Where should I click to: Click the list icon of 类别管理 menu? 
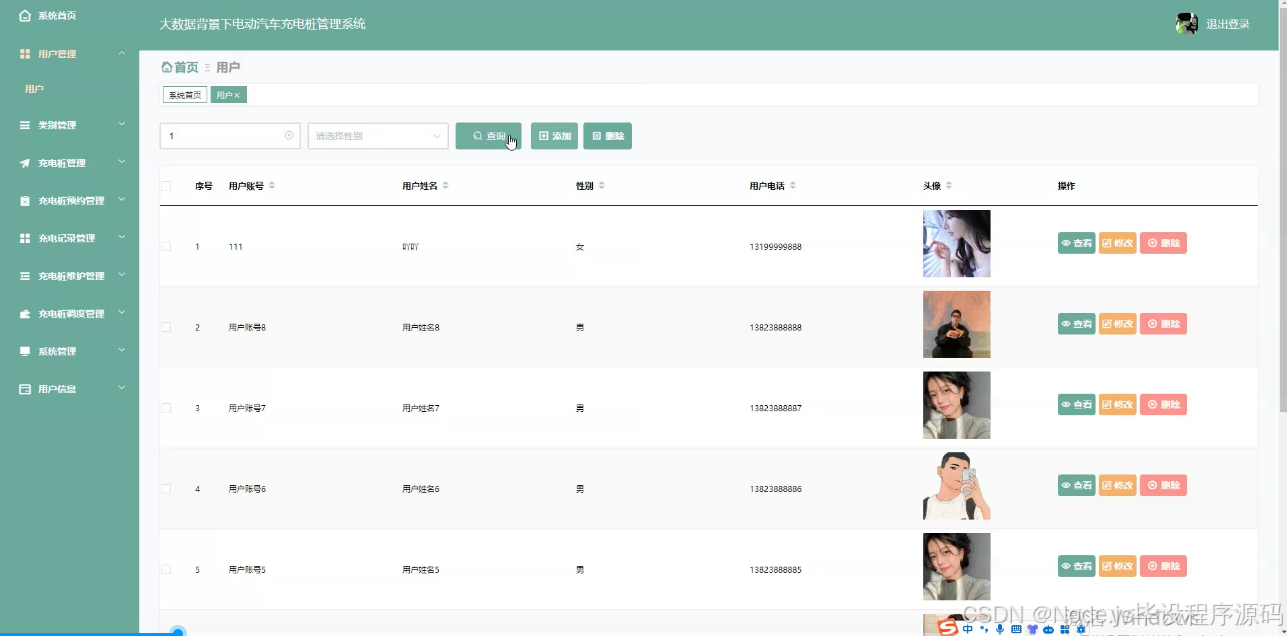[25, 126]
